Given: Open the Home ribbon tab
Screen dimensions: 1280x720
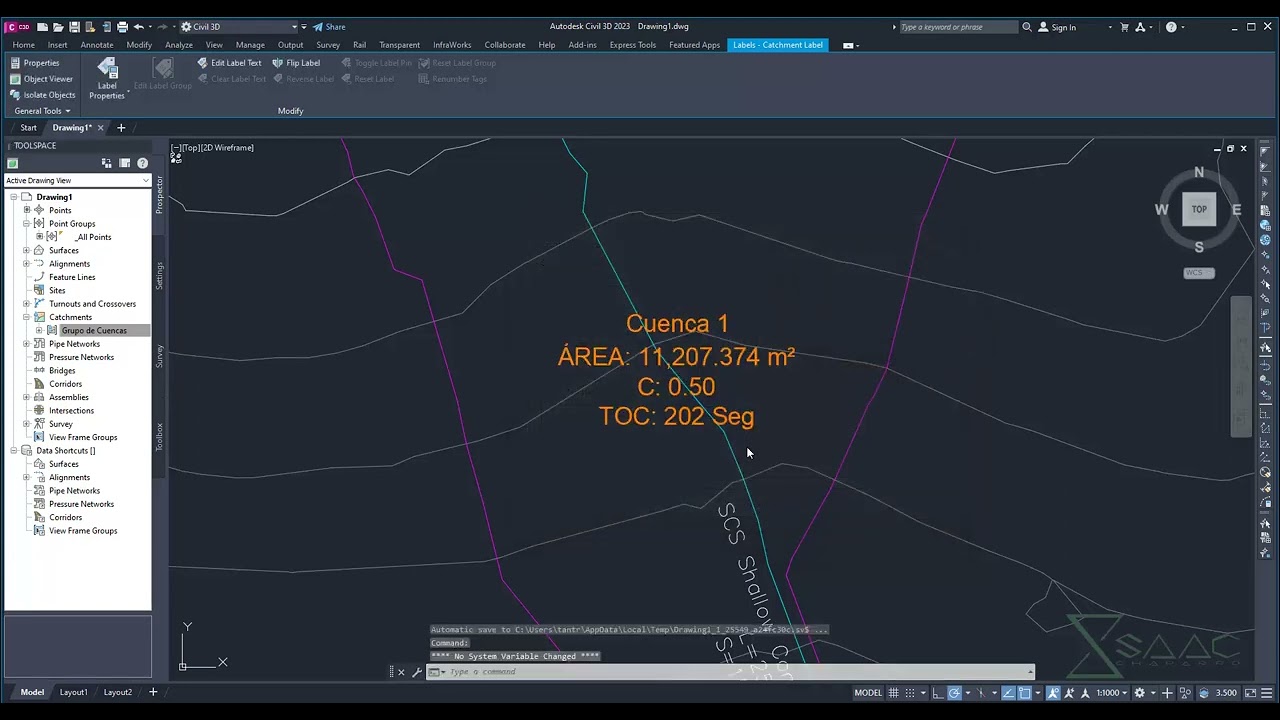Looking at the screenshot, I should 23,45.
